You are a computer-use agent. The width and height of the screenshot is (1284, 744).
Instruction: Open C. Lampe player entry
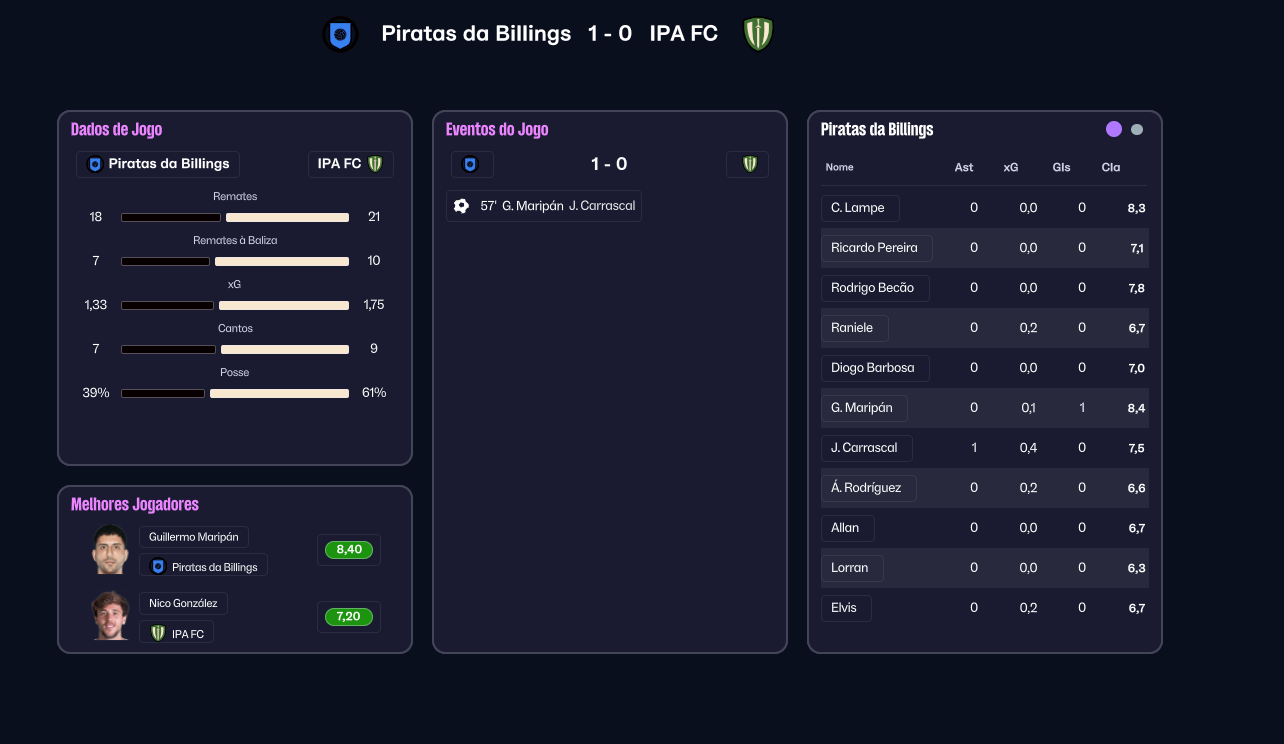click(x=859, y=208)
